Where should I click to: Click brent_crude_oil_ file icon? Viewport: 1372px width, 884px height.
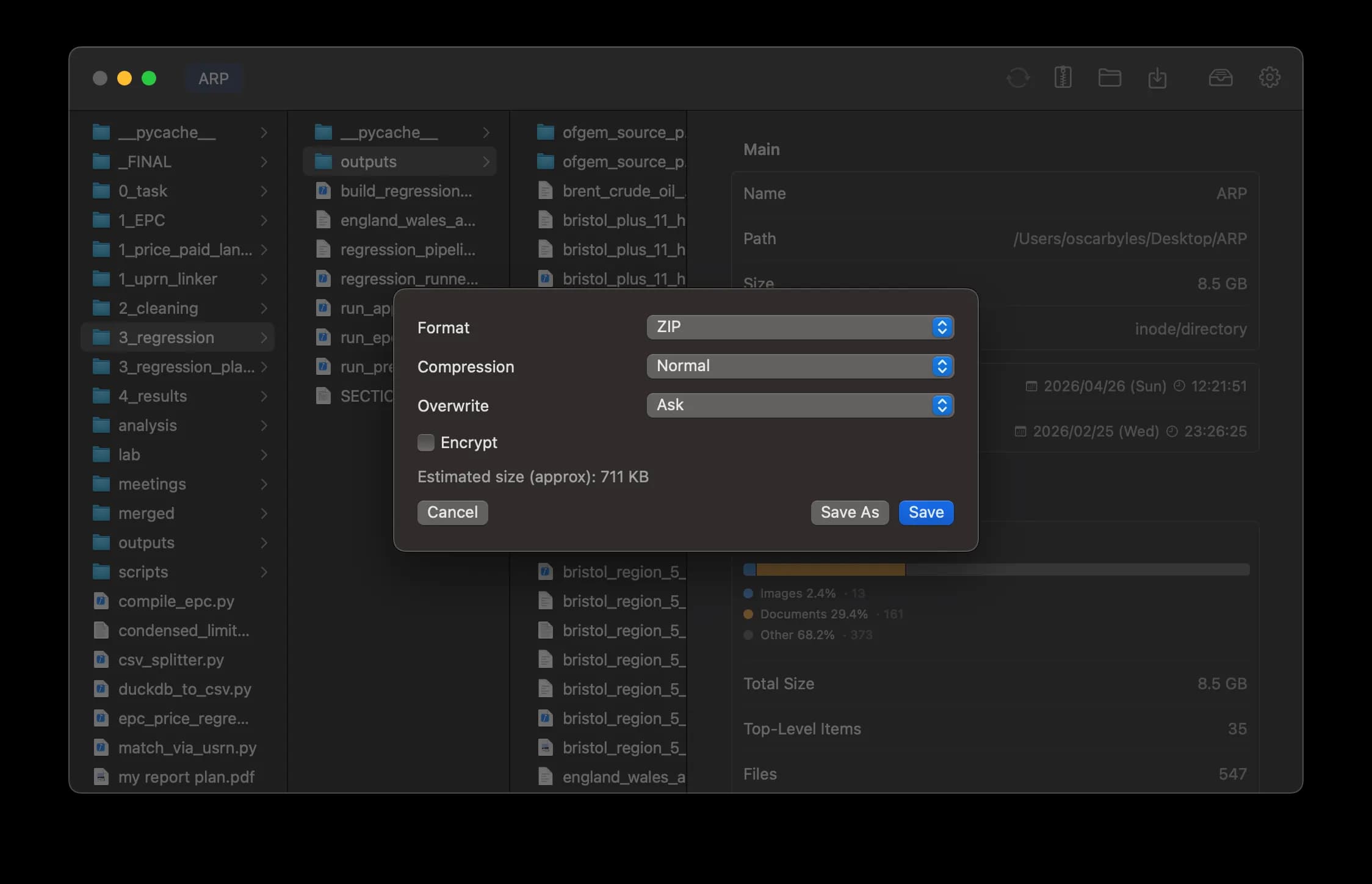pos(546,191)
